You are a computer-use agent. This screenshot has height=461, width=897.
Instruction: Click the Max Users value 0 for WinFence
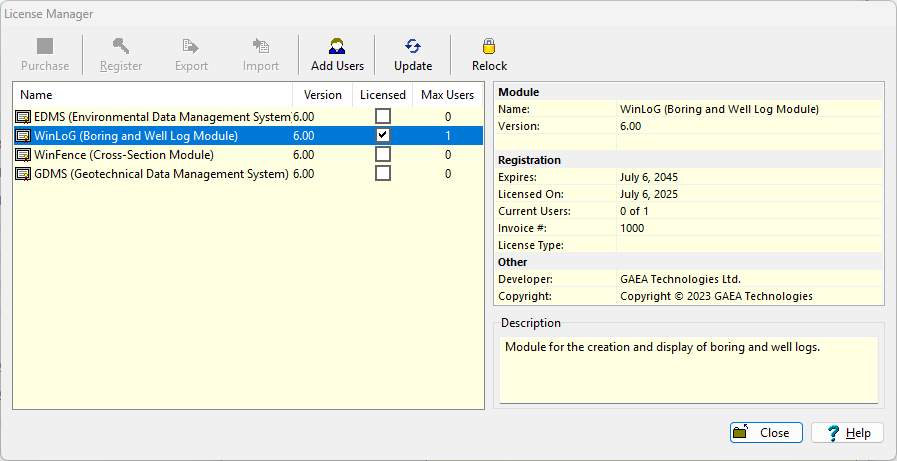(448, 155)
